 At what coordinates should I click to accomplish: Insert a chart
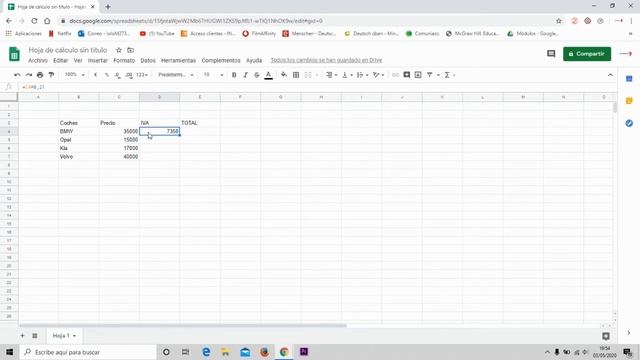point(418,75)
